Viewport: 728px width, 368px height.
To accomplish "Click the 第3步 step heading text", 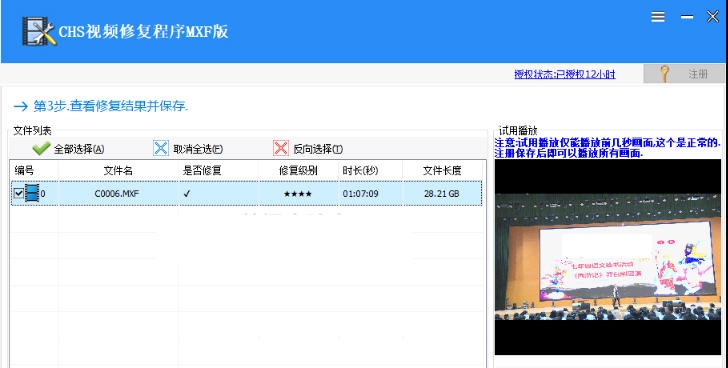I will (x=110, y=106).
